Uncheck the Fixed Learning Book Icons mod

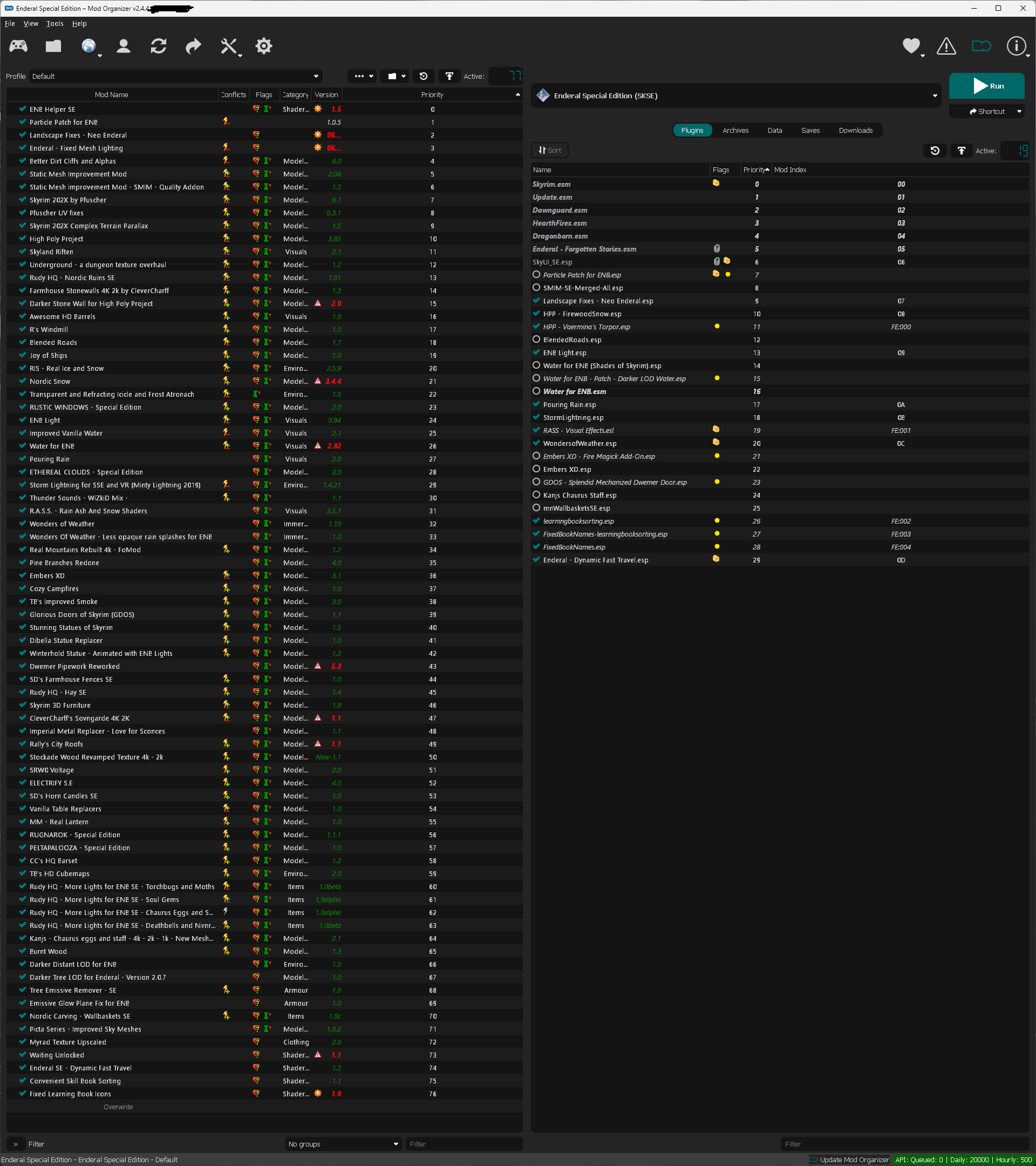[22, 1093]
